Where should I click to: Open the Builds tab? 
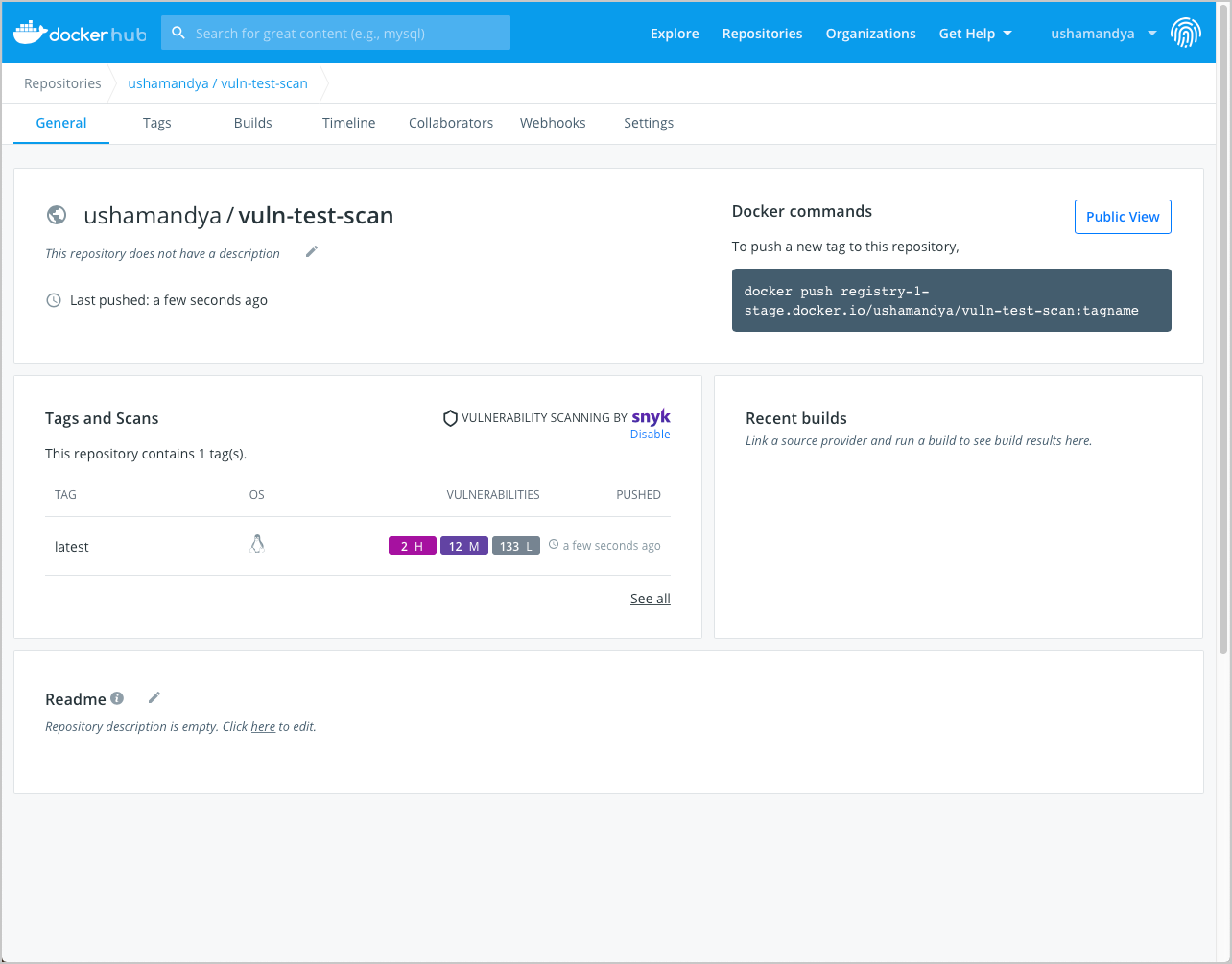(x=253, y=123)
